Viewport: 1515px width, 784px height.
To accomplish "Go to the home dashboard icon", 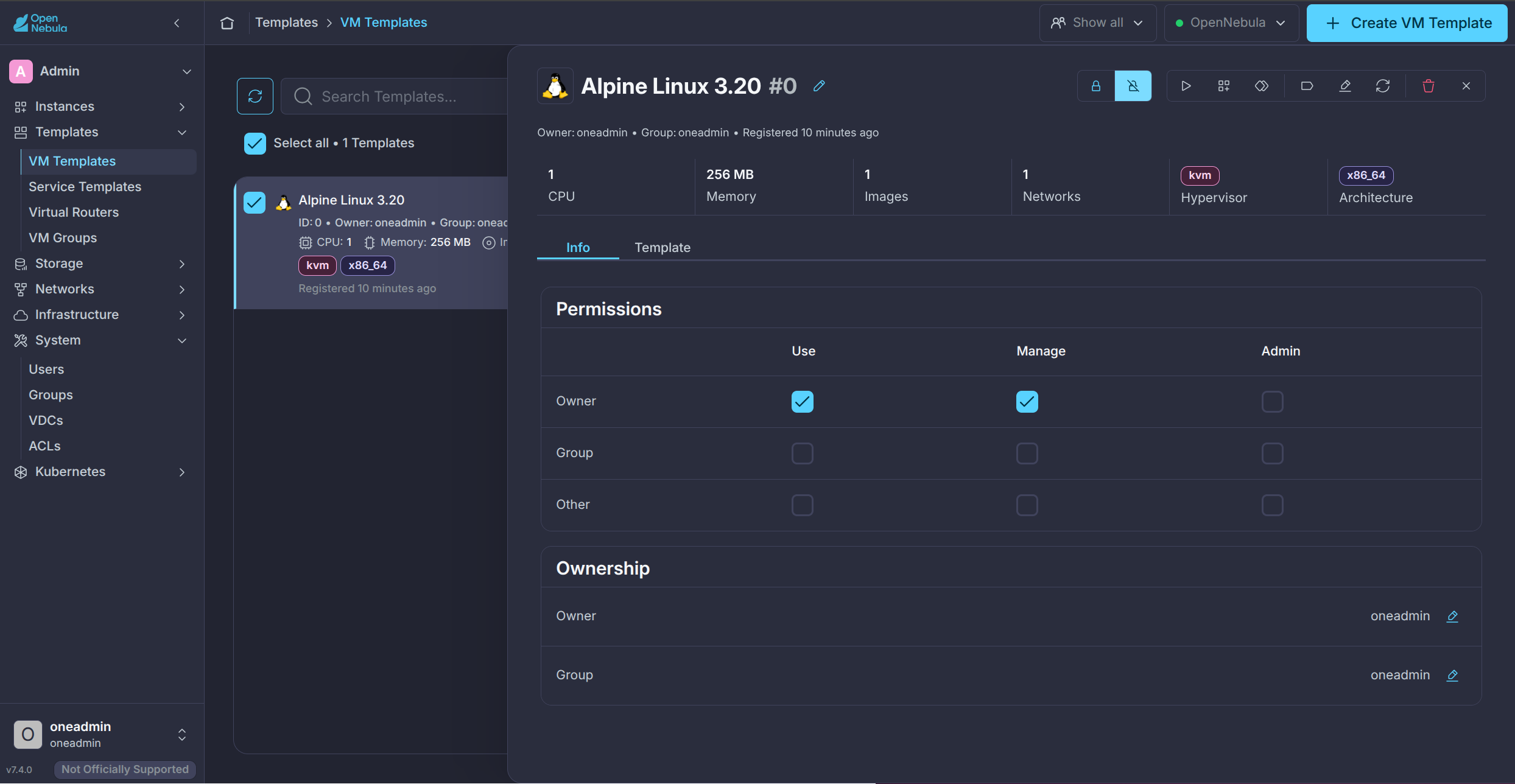I will click(227, 23).
